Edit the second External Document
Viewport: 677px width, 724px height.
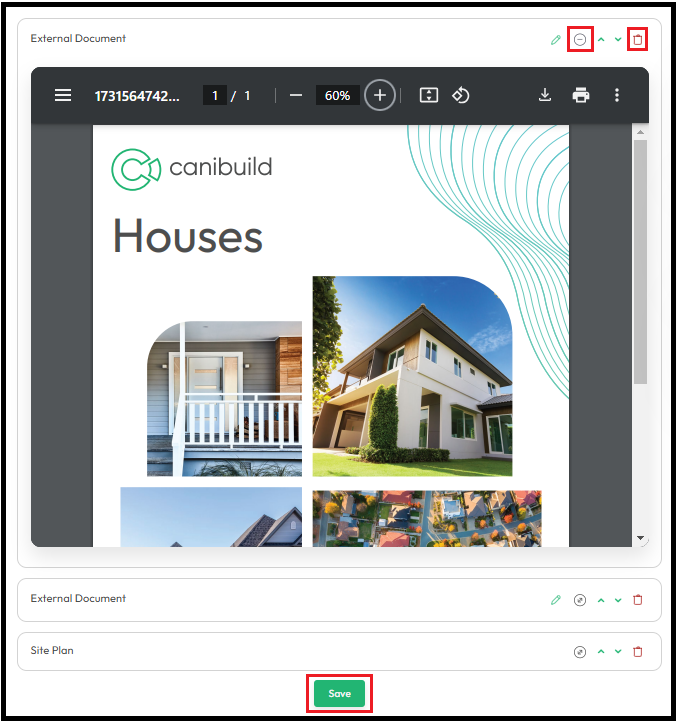(556, 600)
